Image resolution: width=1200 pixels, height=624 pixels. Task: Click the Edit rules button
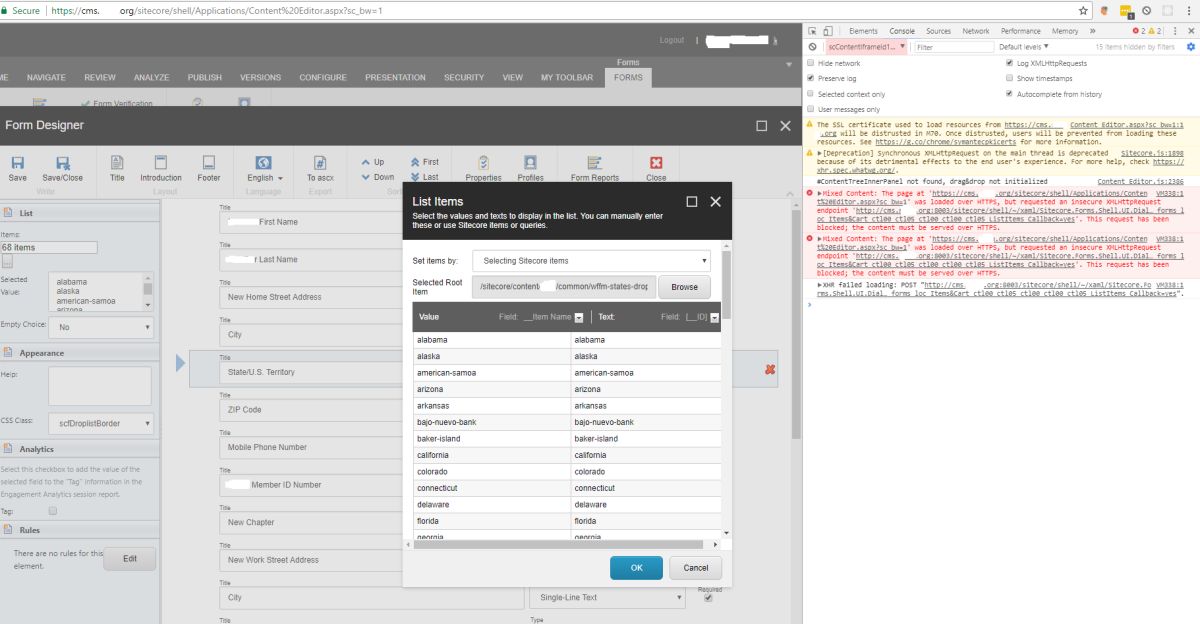(x=130, y=559)
